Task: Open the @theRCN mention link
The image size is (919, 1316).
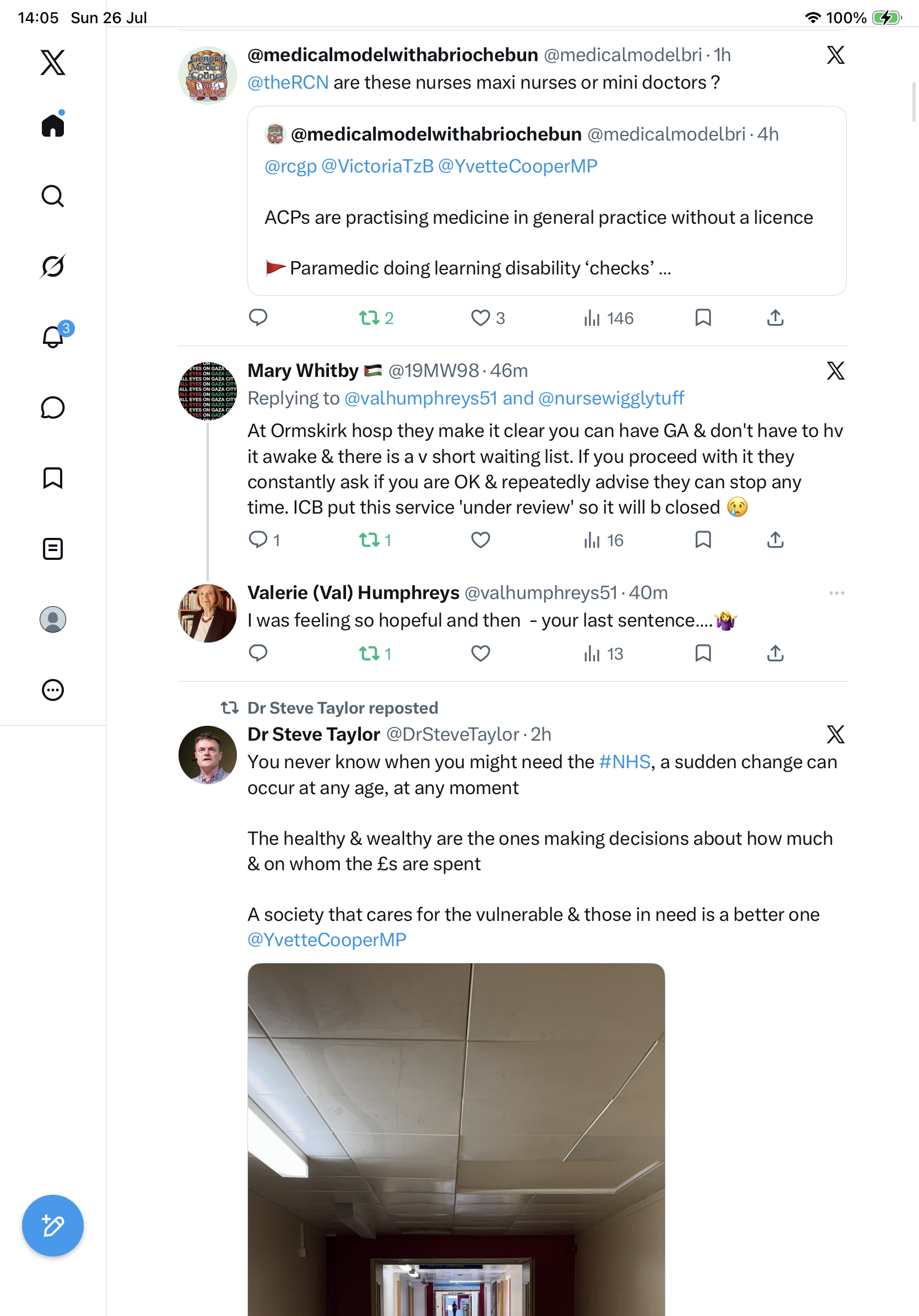Action: coord(288,83)
